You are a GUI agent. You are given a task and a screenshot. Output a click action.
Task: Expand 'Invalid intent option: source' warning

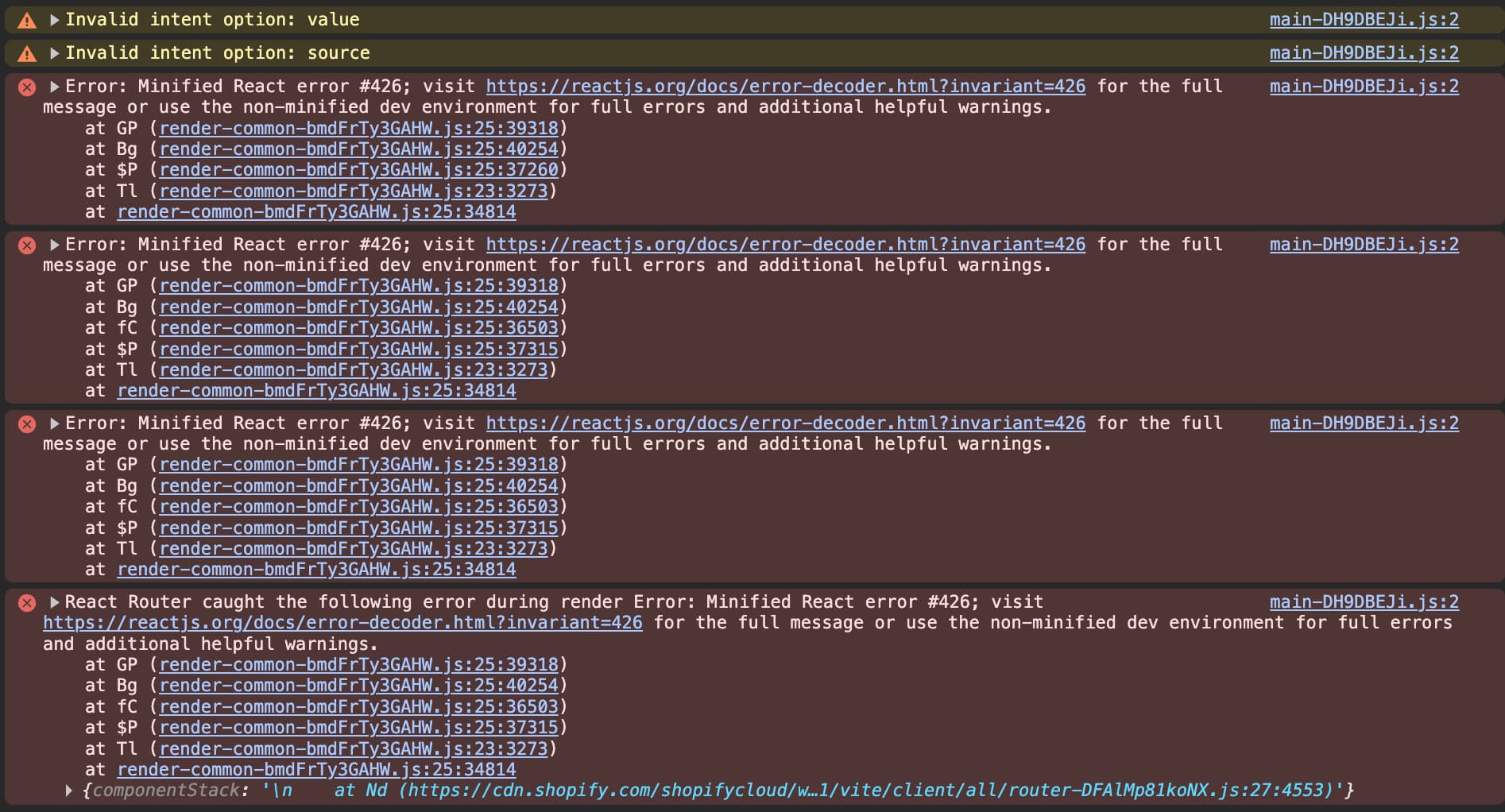pos(55,53)
